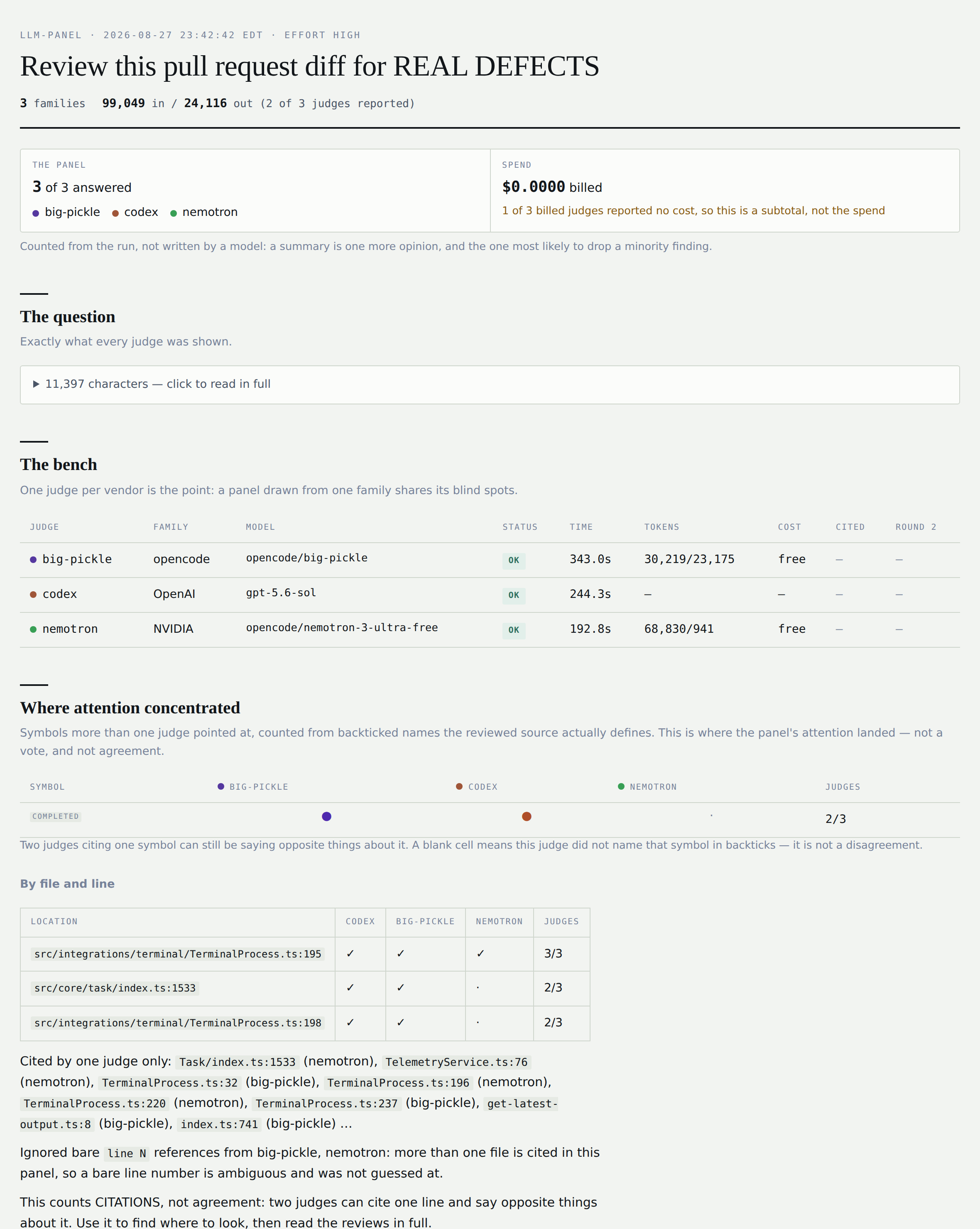Click the LLM-PANEL timestamp header line
980x1229 pixels.
coord(191,35)
